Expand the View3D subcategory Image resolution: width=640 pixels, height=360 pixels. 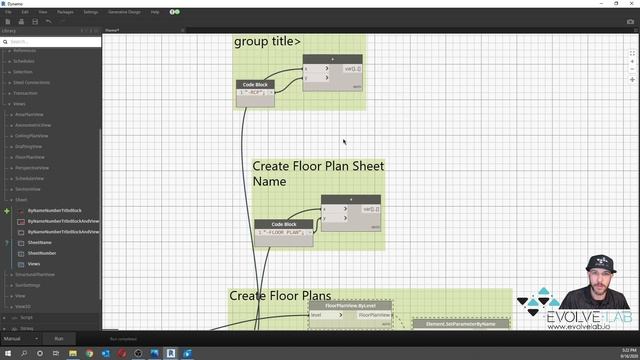pos(23,307)
